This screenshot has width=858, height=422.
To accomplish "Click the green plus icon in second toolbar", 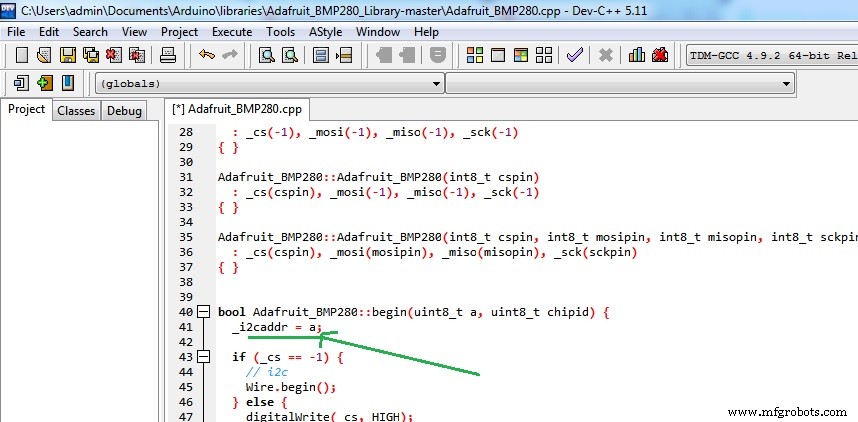I will click(44, 83).
